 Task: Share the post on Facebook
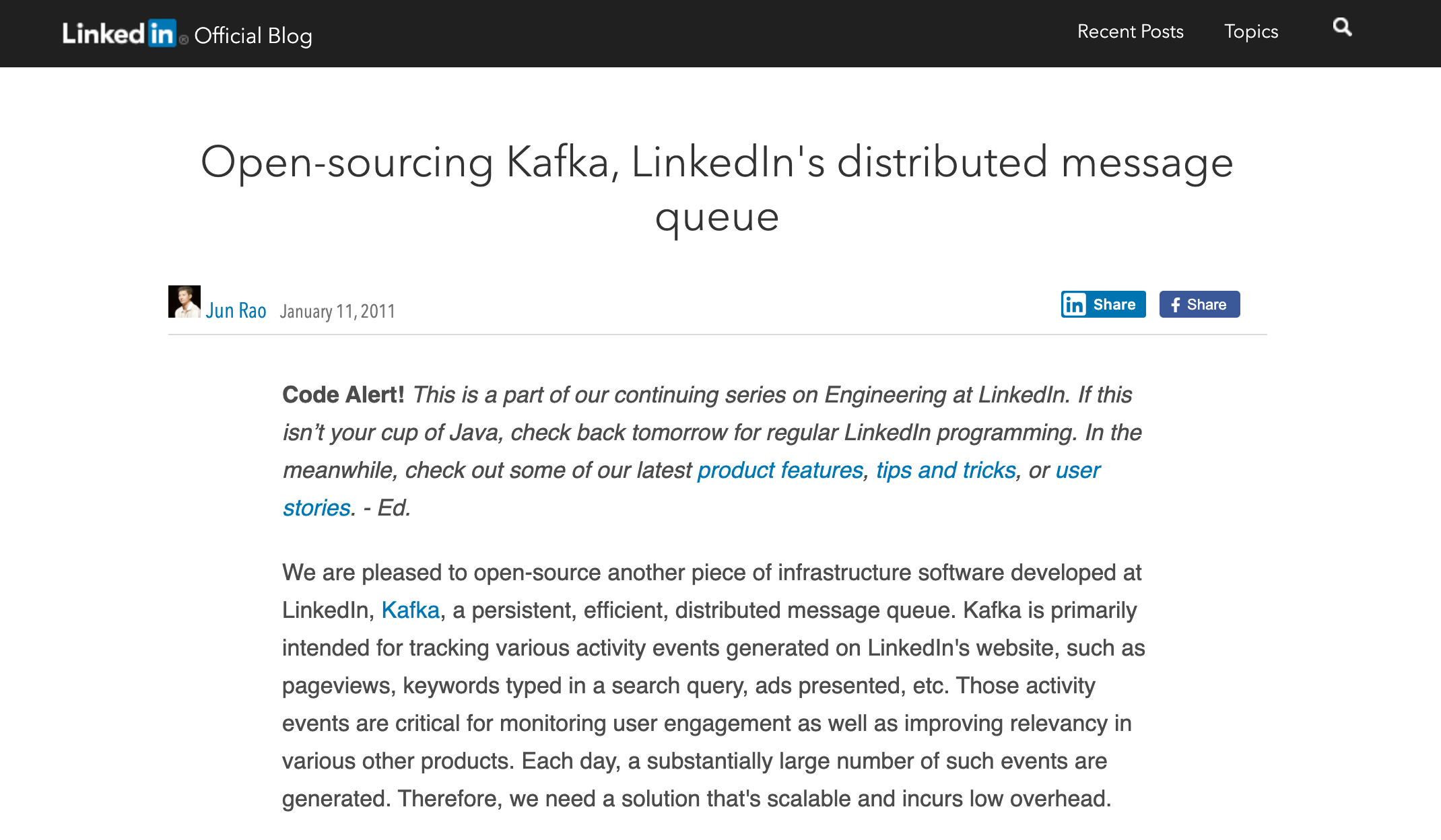pyautogui.click(x=1206, y=305)
